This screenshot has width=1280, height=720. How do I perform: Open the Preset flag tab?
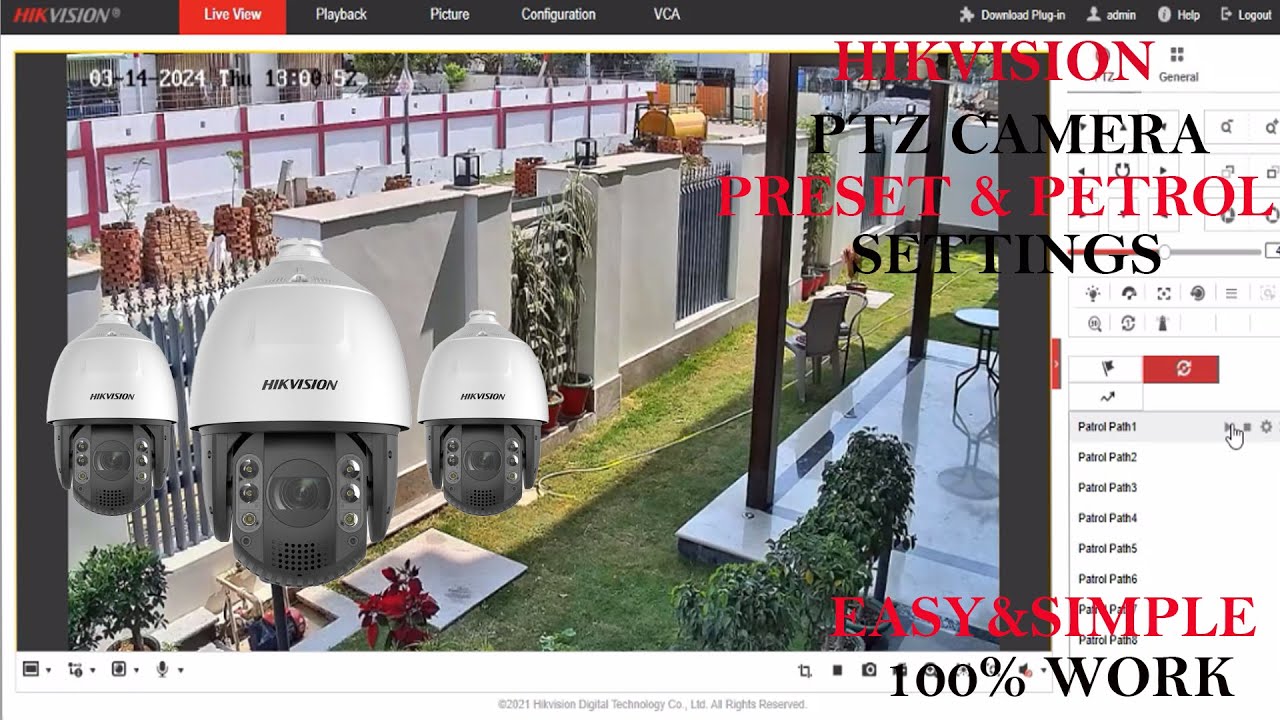pyautogui.click(x=1106, y=369)
